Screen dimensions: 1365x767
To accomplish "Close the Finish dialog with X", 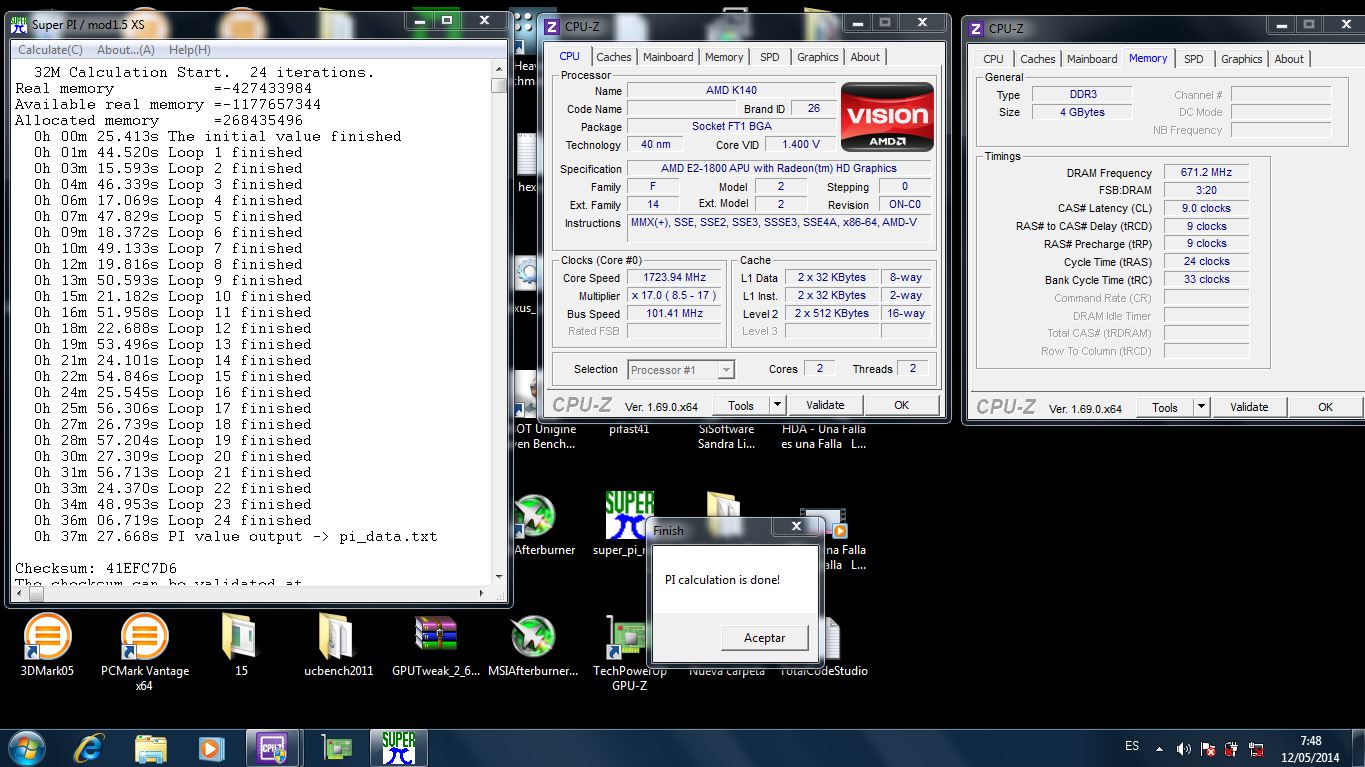I will [x=797, y=526].
